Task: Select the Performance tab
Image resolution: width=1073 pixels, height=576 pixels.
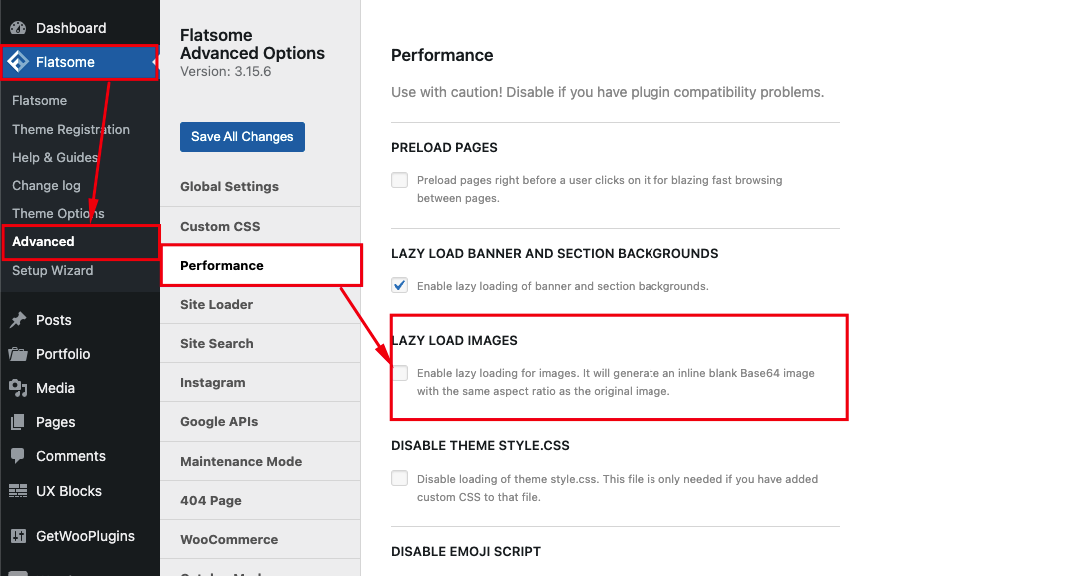Action: (261, 265)
